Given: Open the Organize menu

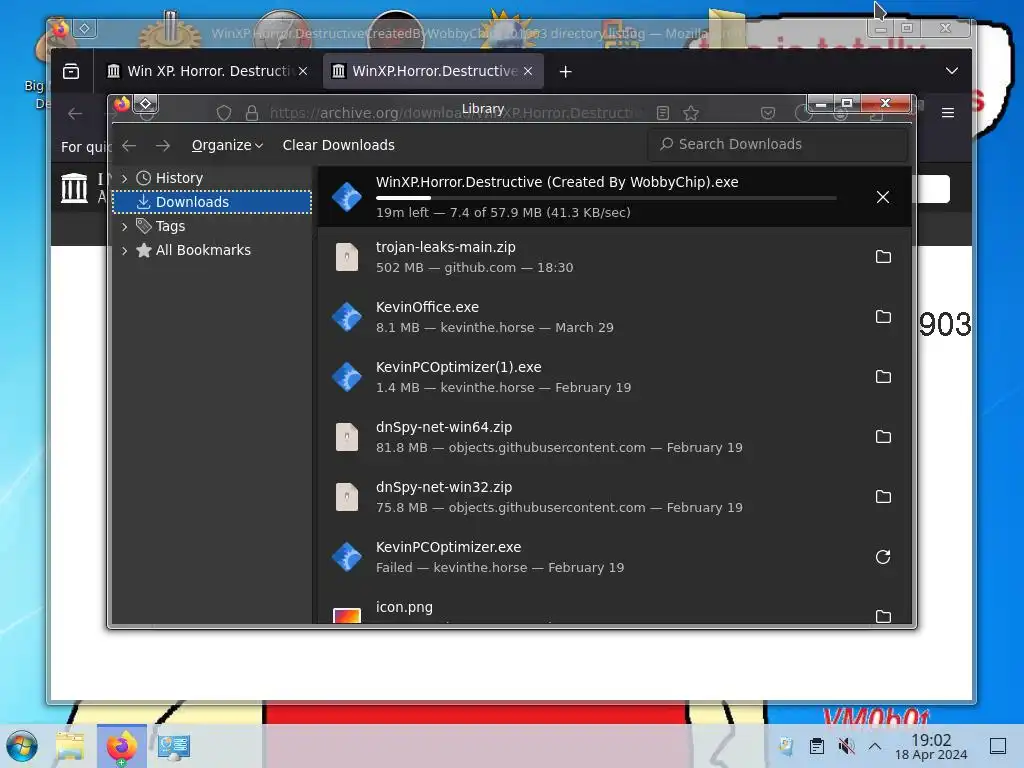Looking at the screenshot, I should click(x=227, y=145).
